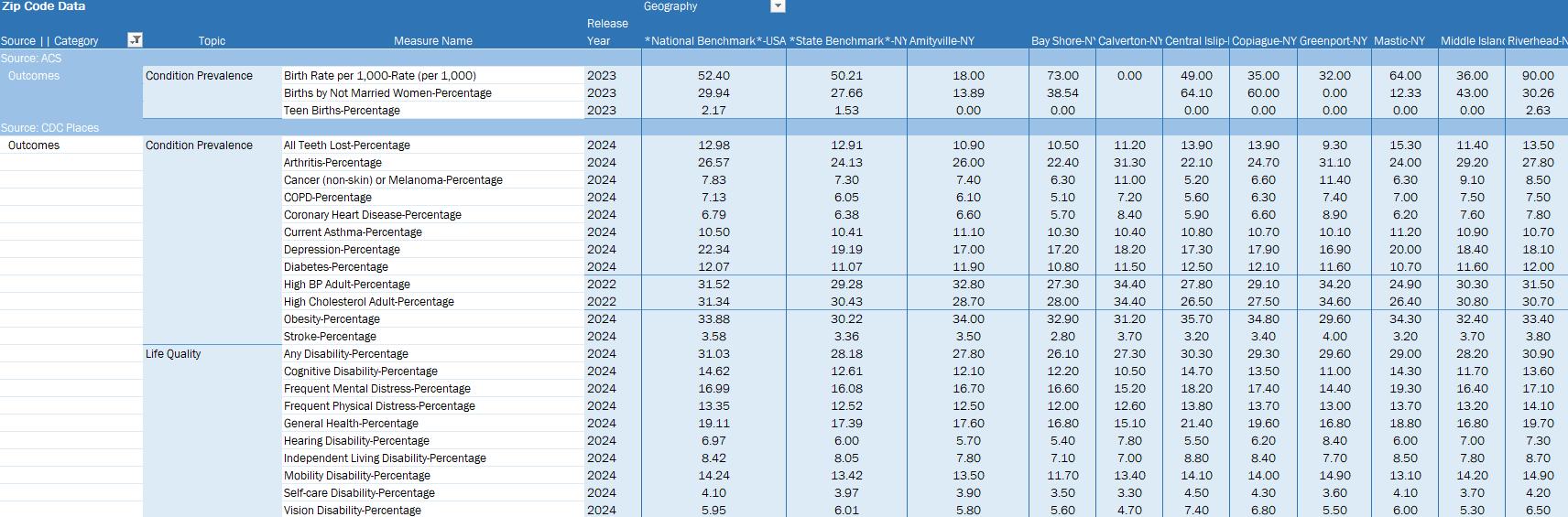Select Riverhead teen births value 2.63
The image size is (1568, 517).
pos(1538,111)
